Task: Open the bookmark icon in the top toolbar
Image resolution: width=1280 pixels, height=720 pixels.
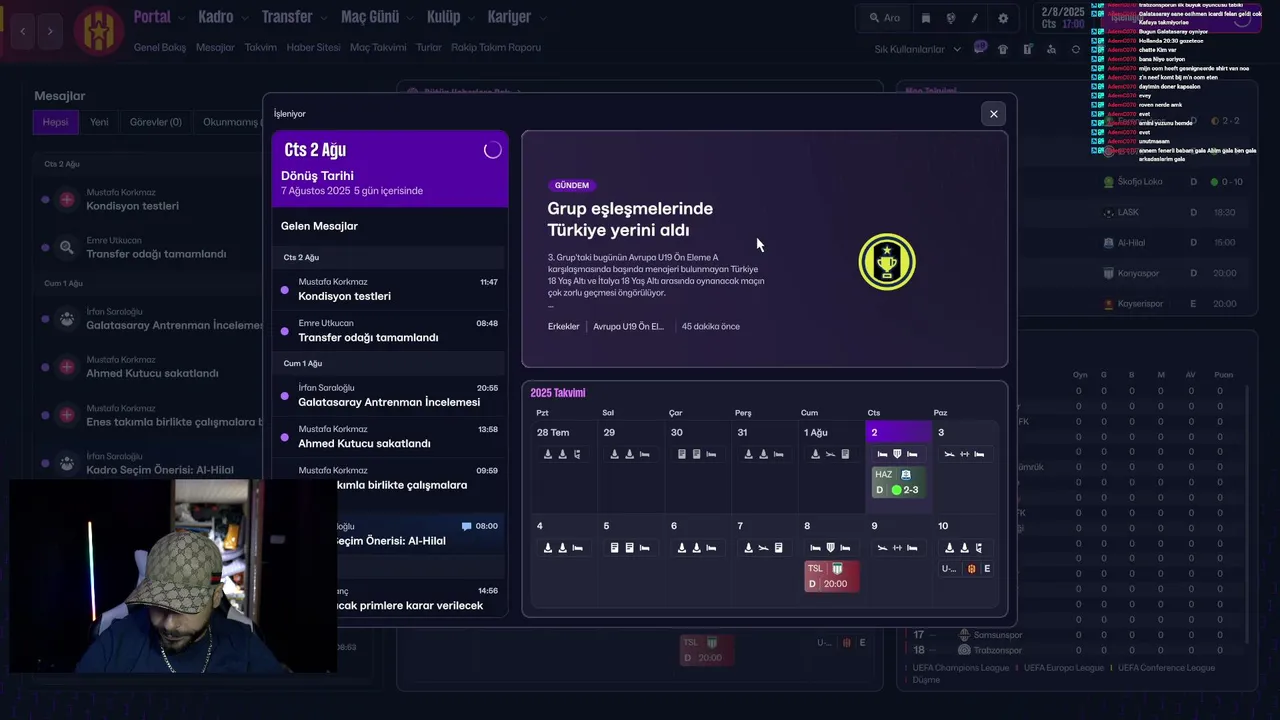Action: coord(926,18)
